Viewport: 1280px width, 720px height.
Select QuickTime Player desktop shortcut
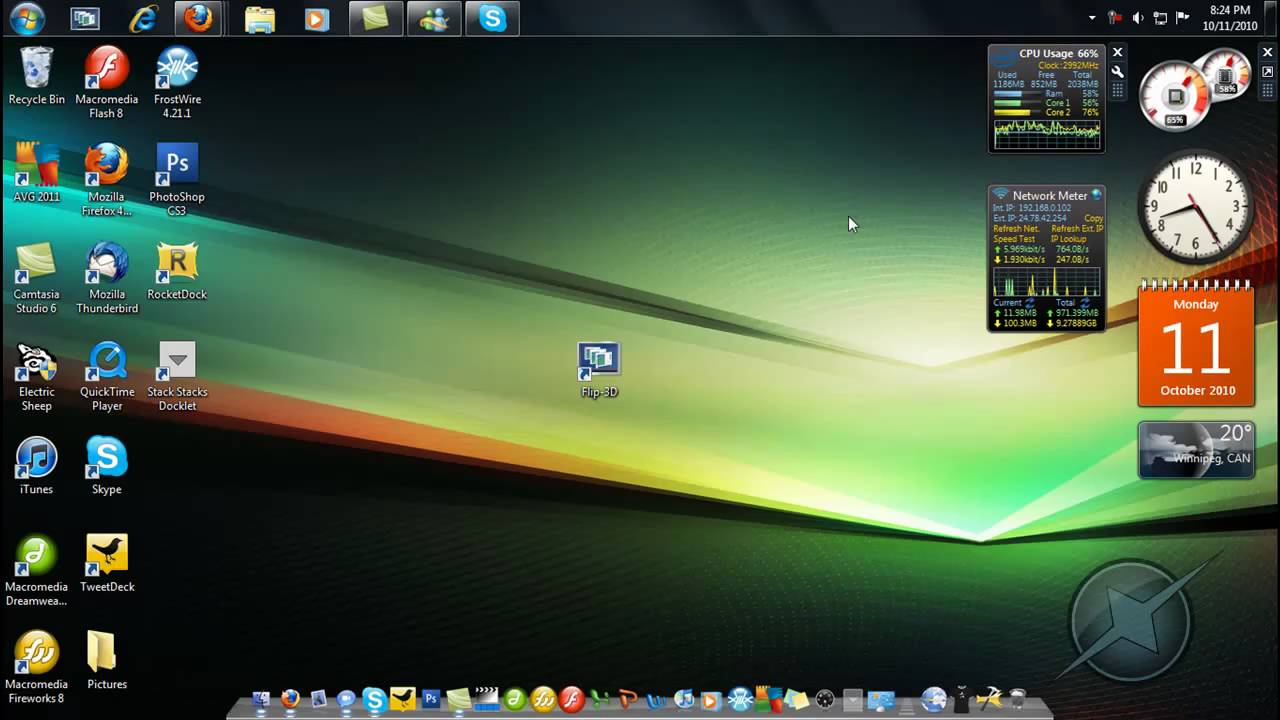coord(106,376)
